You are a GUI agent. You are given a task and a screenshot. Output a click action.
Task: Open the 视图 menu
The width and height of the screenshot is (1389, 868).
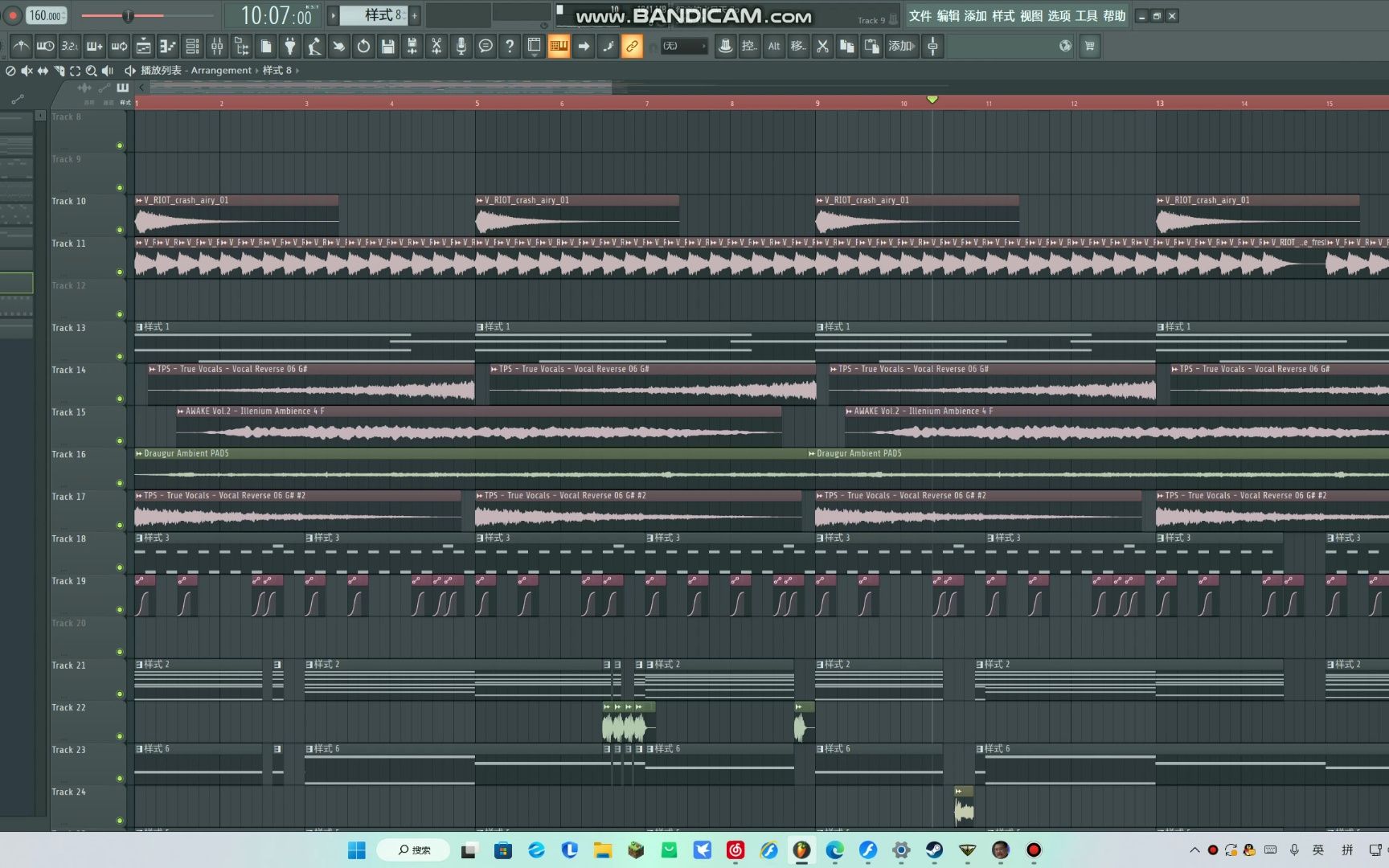(x=1031, y=16)
